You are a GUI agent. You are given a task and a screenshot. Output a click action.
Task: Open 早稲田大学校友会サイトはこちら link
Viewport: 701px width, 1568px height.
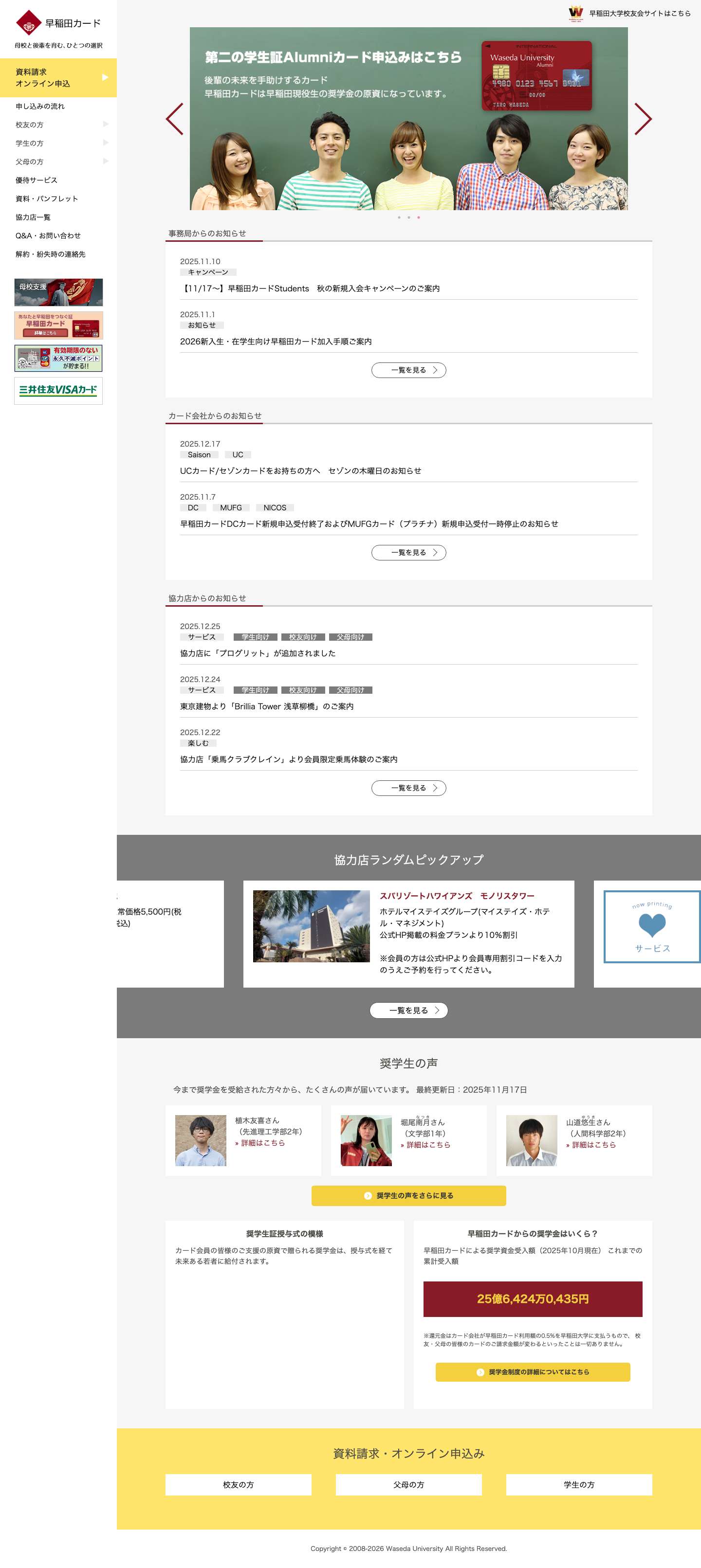640,14
